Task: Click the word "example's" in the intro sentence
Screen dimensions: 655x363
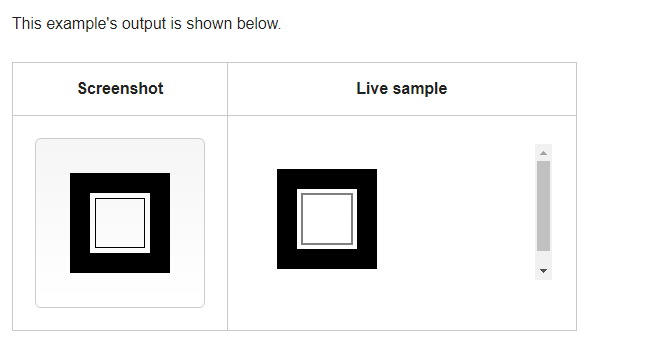Action: click(82, 24)
